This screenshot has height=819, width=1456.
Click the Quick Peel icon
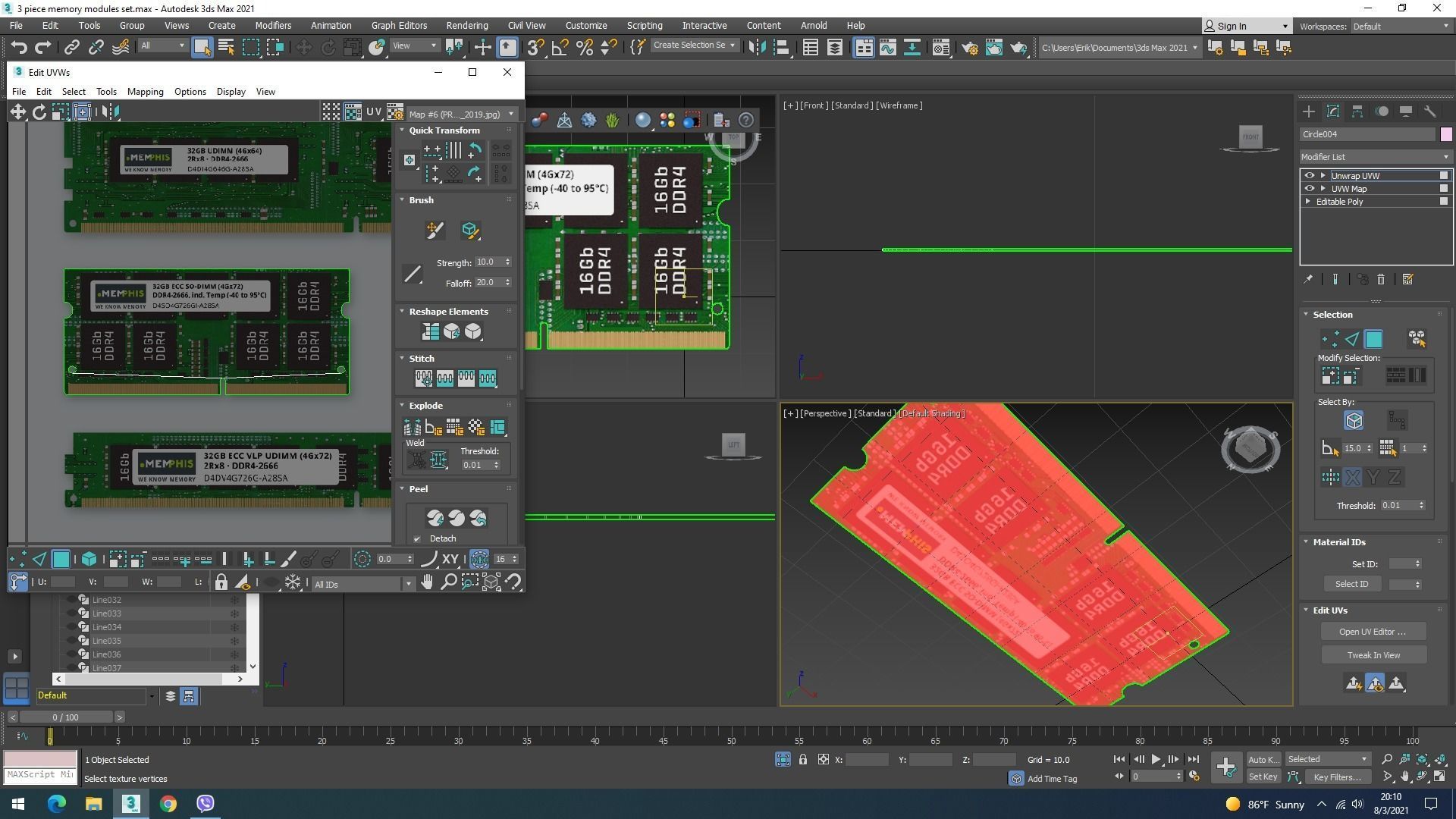(x=435, y=518)
